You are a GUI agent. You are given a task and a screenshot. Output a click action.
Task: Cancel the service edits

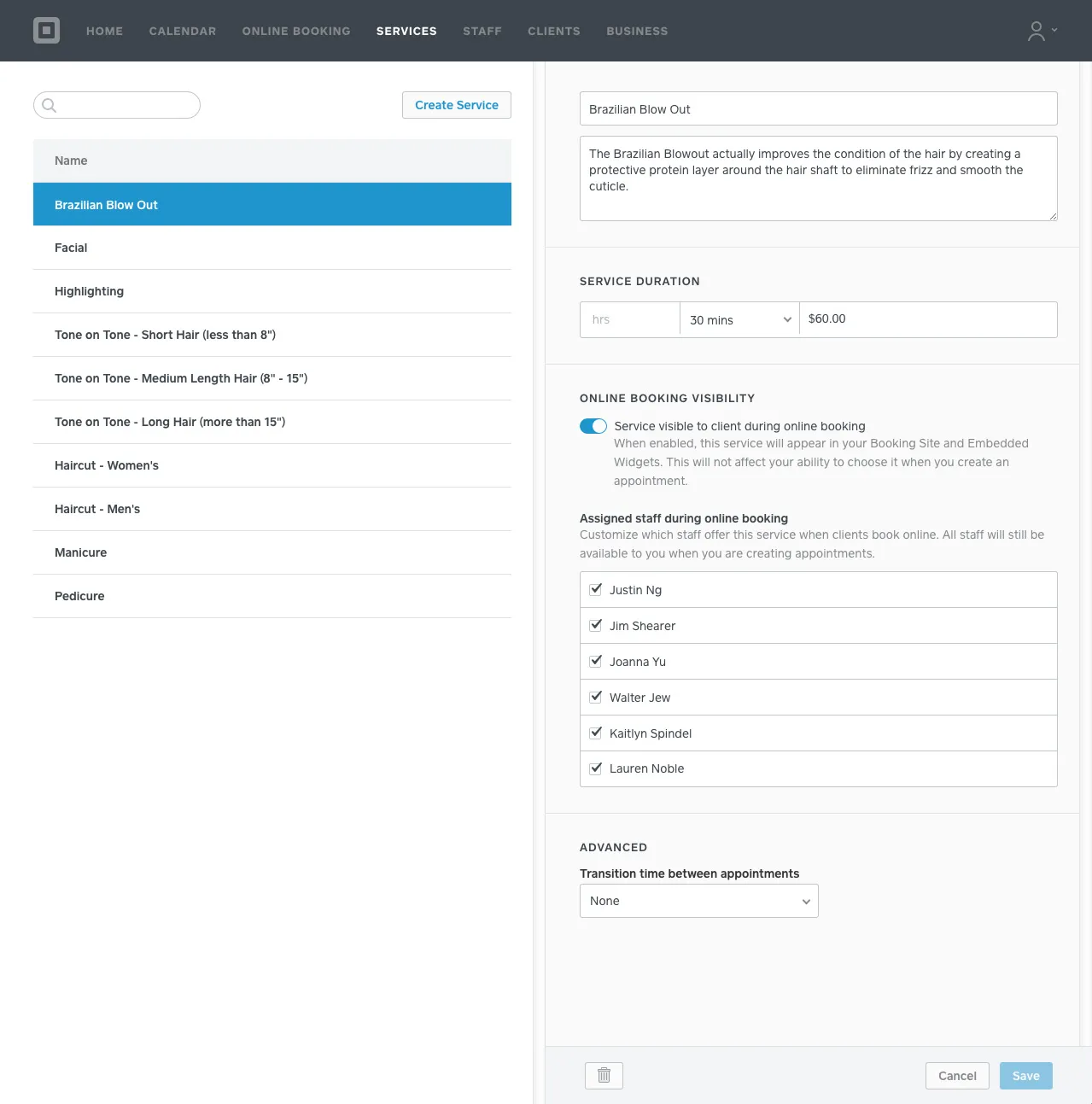coord(956,1076)
